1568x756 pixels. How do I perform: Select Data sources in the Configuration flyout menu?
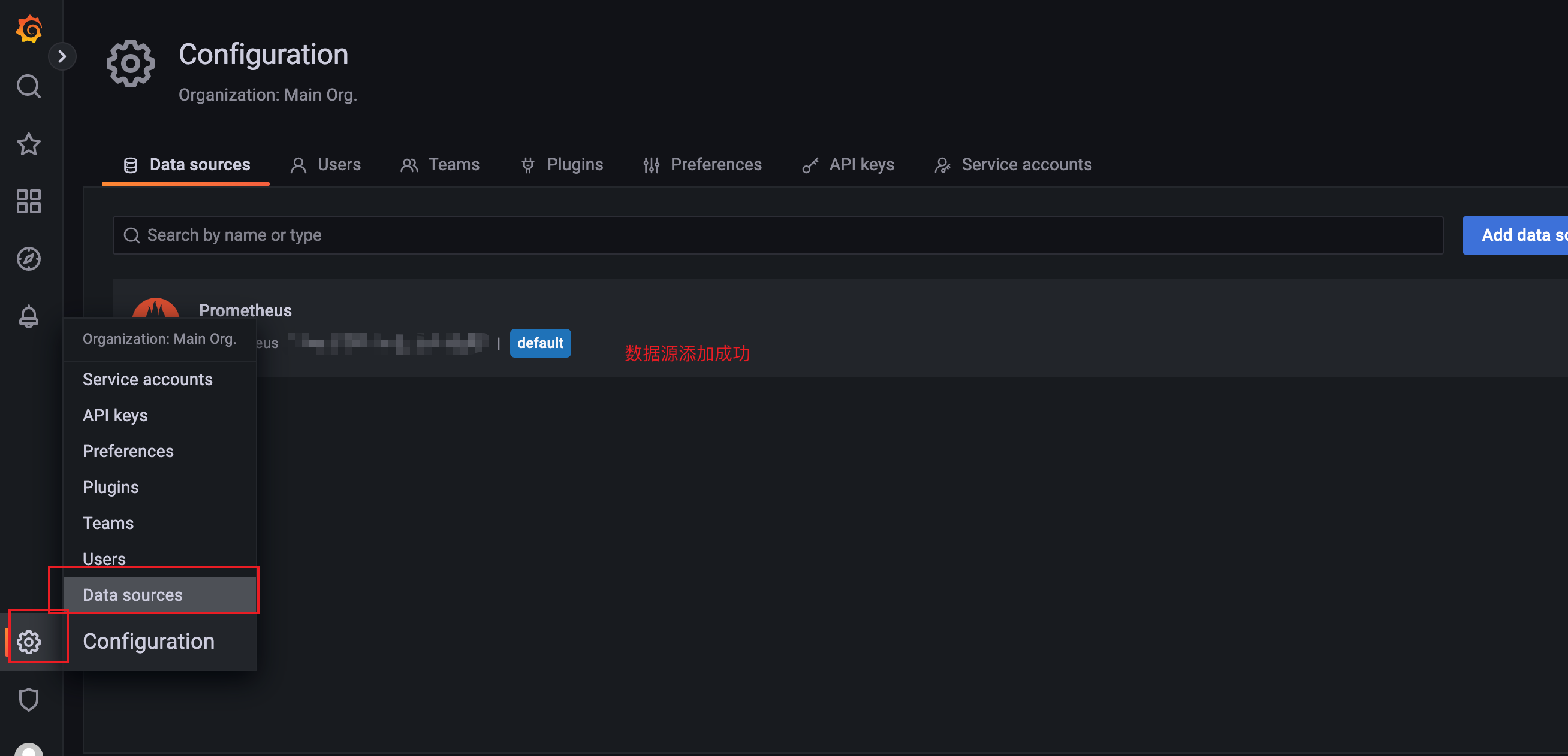pyautogui.click(x=132, y=595)
